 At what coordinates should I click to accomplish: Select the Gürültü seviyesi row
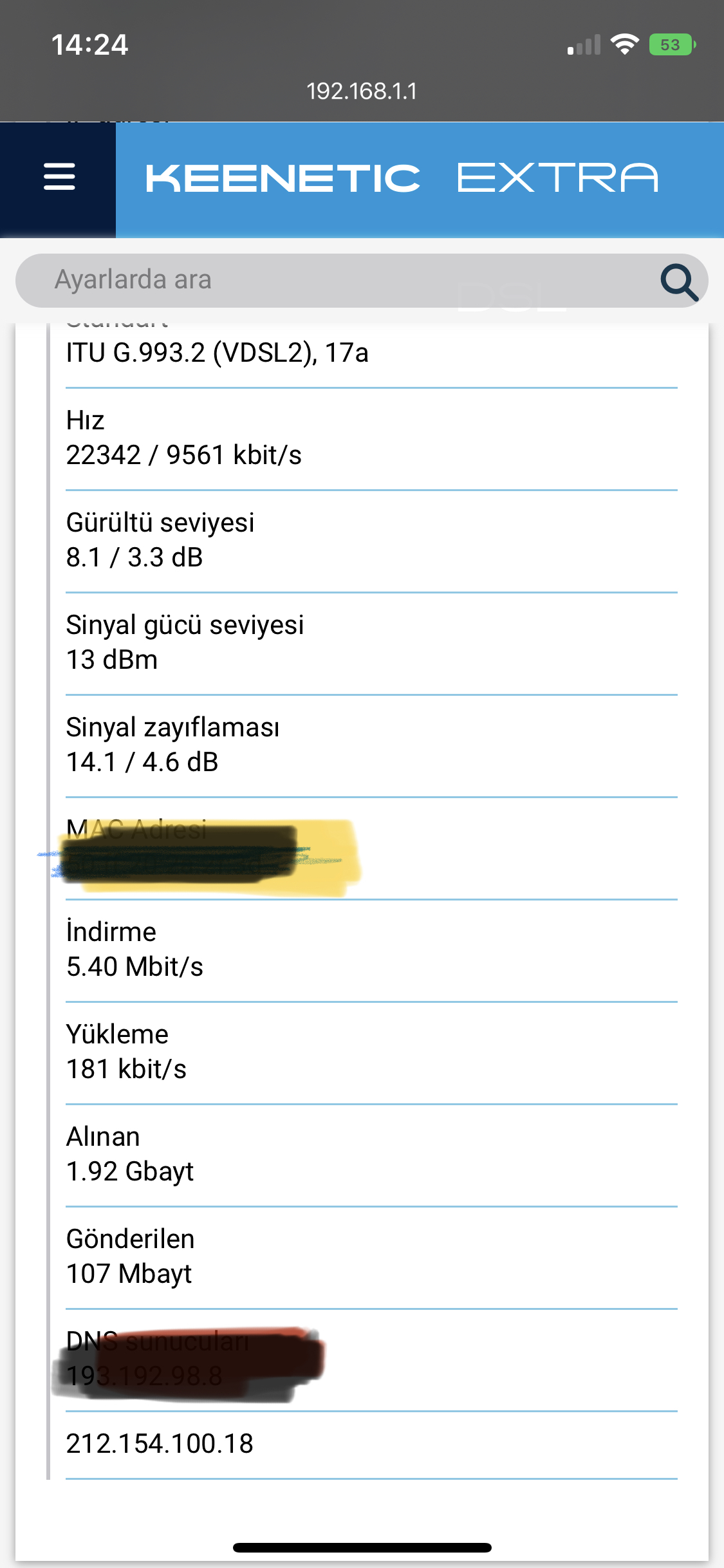pos(371,541)
